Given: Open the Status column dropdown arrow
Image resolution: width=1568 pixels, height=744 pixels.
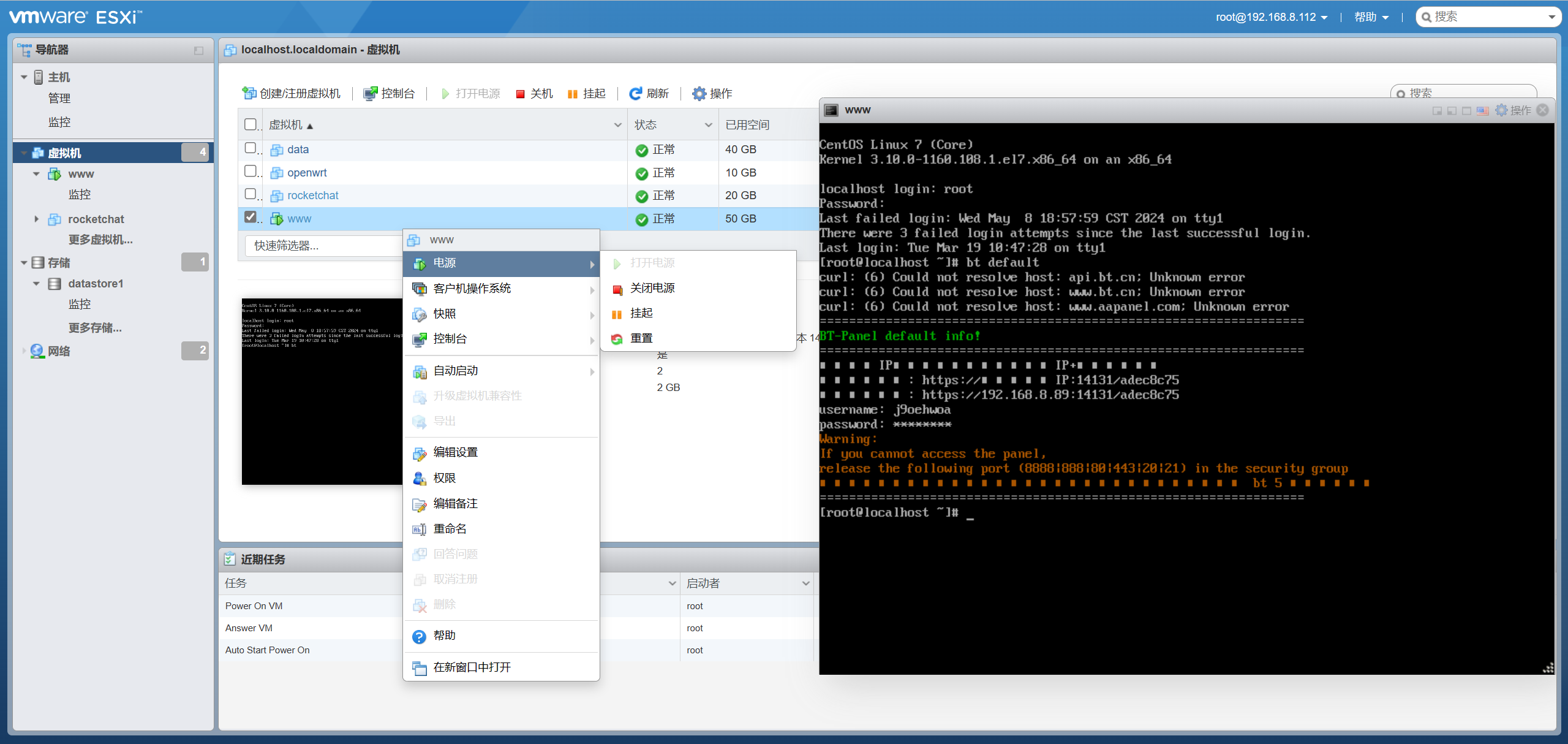Looking at the screenshot, I should pyautogui.click(x=709, y=125).
